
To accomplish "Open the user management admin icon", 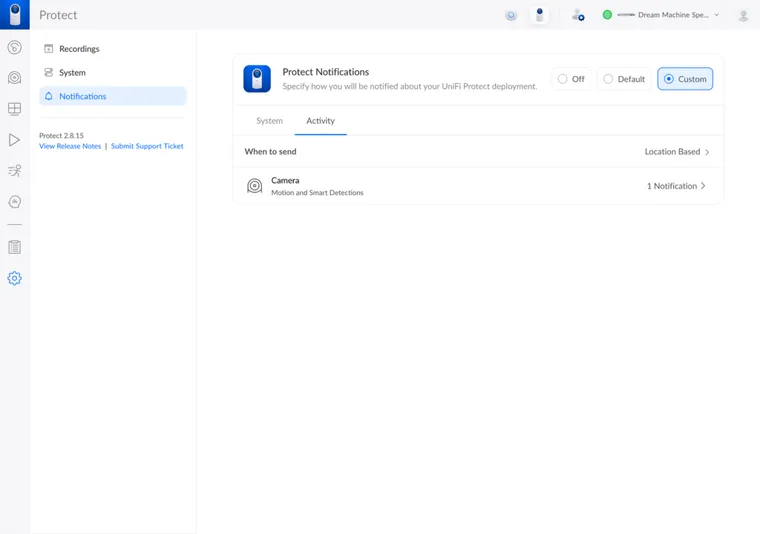I will point(578,16).
